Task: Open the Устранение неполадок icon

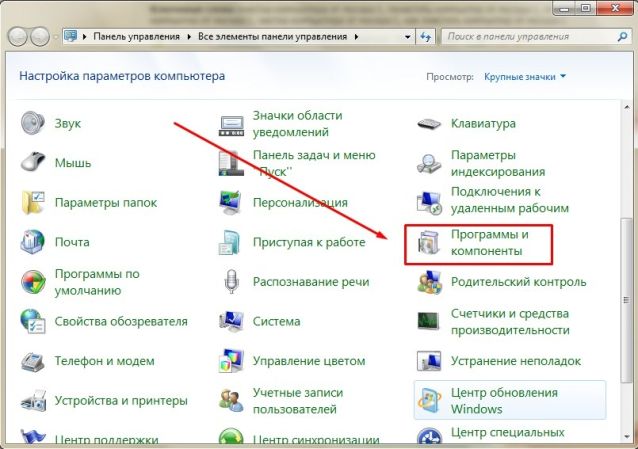Action: [429, 361]
